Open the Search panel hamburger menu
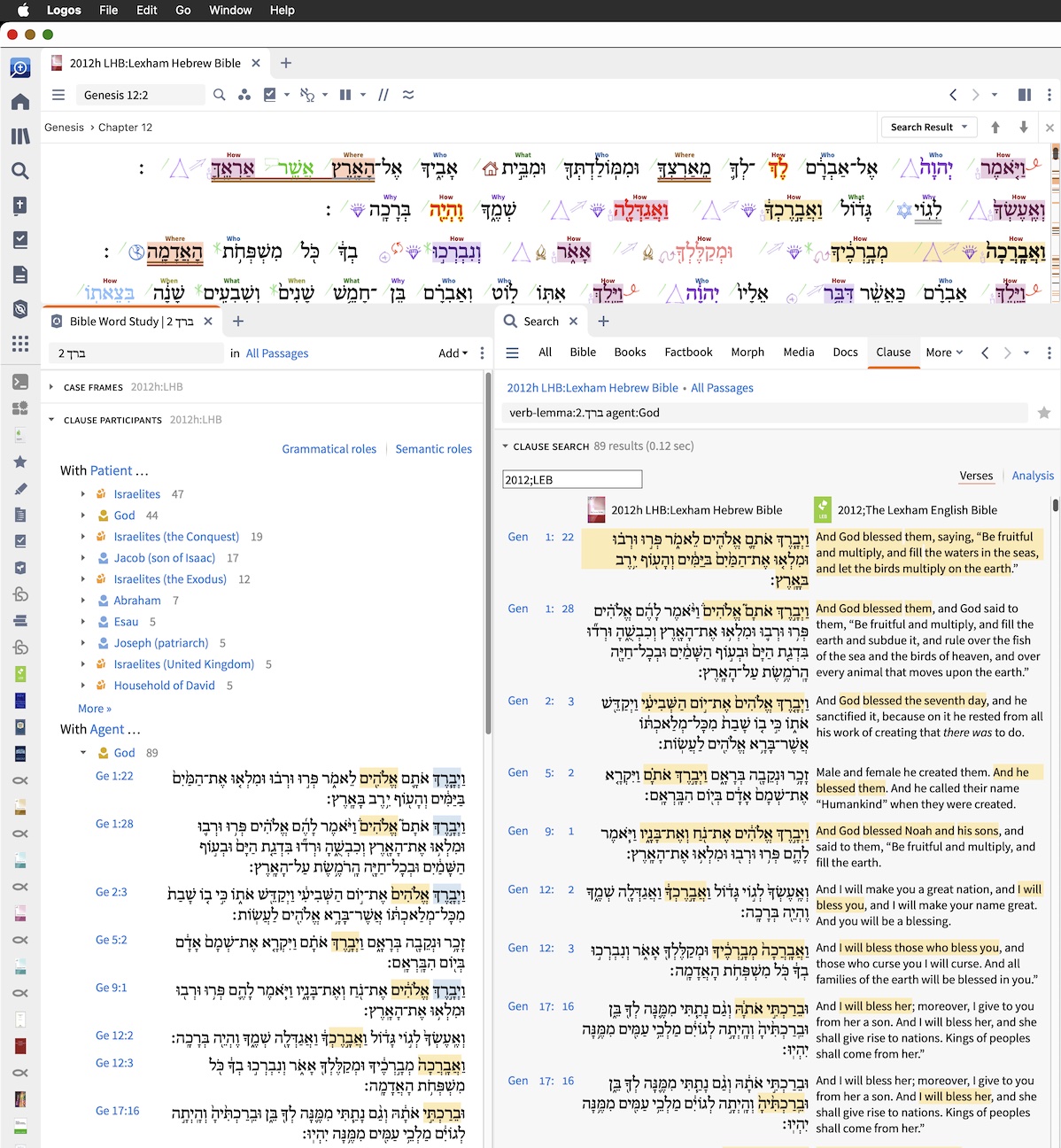Image resolution: width=1061 pixels, height=1148 pixels. click(x=512, y=353)
